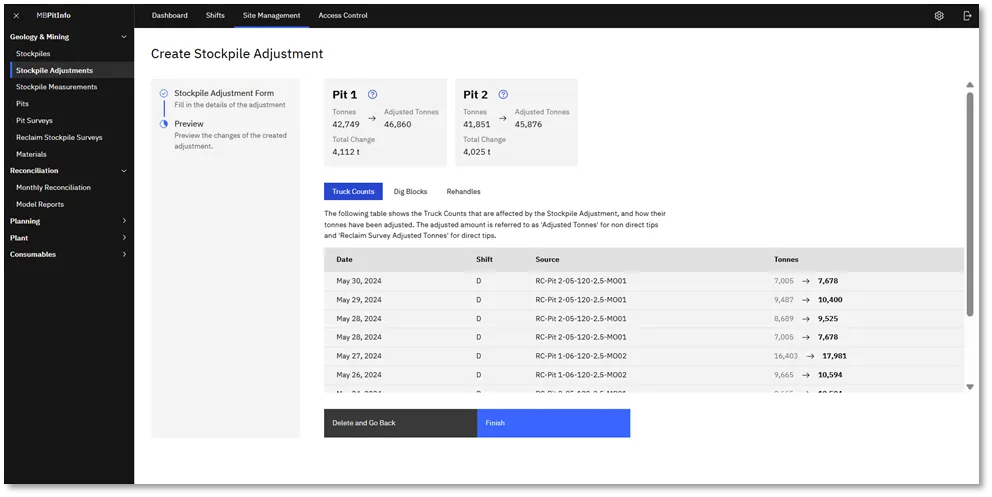The width and height of the screenshot is (992, 497).
Task: Open the Dashboard tab
Action: tap(170, 15)
